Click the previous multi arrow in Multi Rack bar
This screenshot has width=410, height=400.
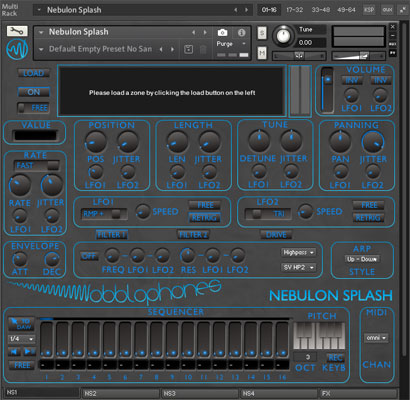236,10
